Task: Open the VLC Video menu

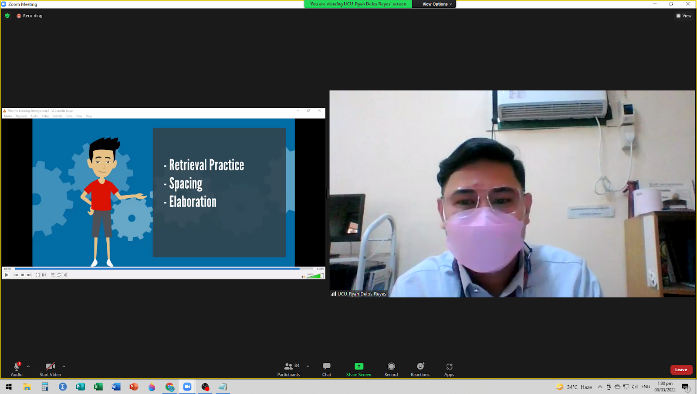Action: coord(45,116)
